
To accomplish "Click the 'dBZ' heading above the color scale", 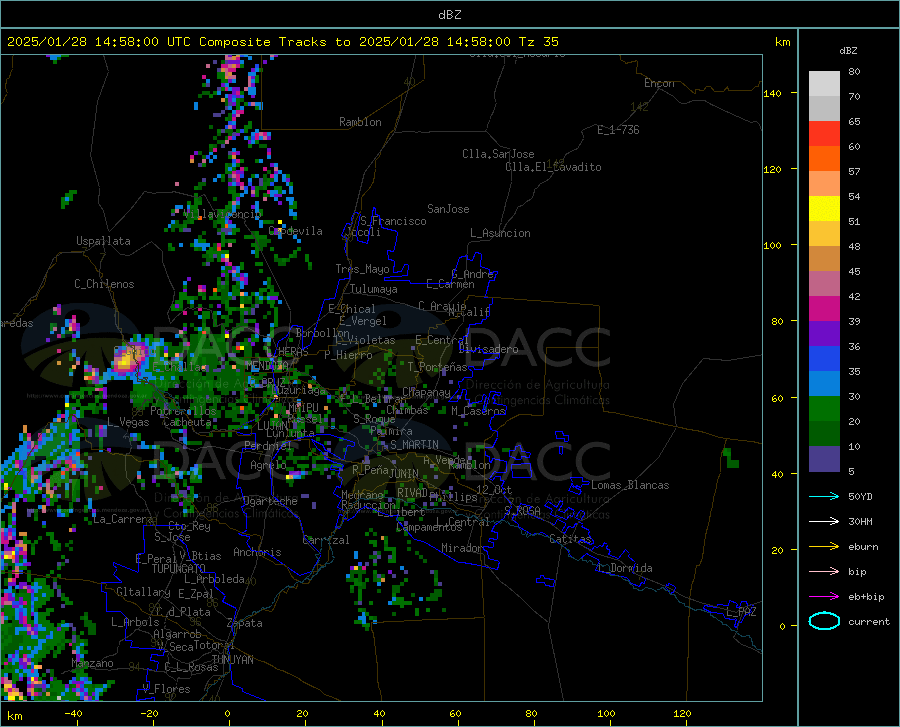I will pyautogui.click(x=848, y=50).
